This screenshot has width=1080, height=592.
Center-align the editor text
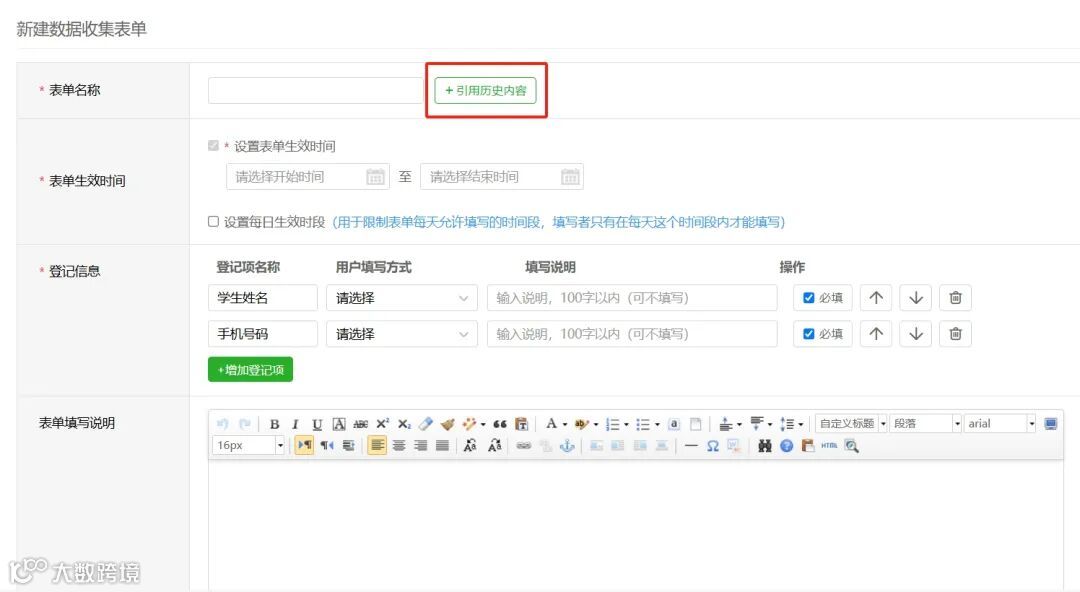pos(399,446)
